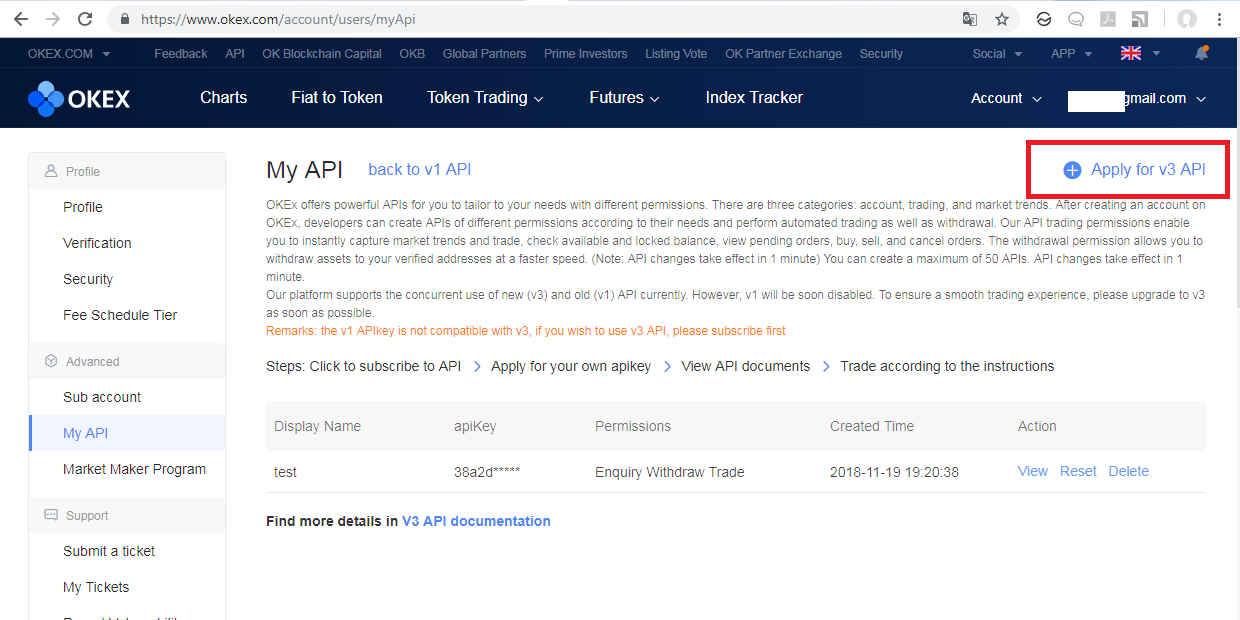Click the browser address bar URL

[x=278, y=19]
